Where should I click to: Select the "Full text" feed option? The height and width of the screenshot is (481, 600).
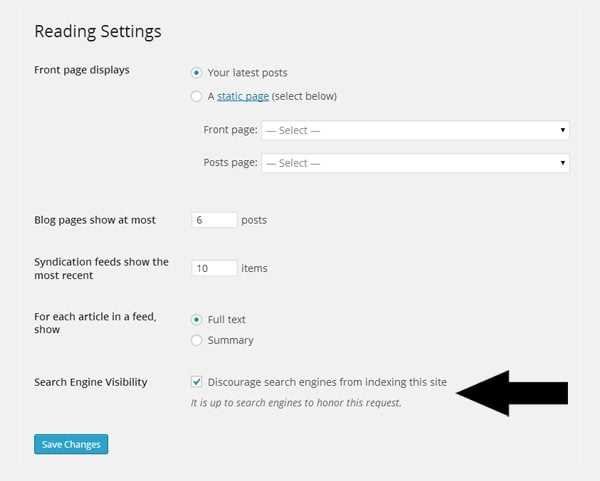click(196, 320)
